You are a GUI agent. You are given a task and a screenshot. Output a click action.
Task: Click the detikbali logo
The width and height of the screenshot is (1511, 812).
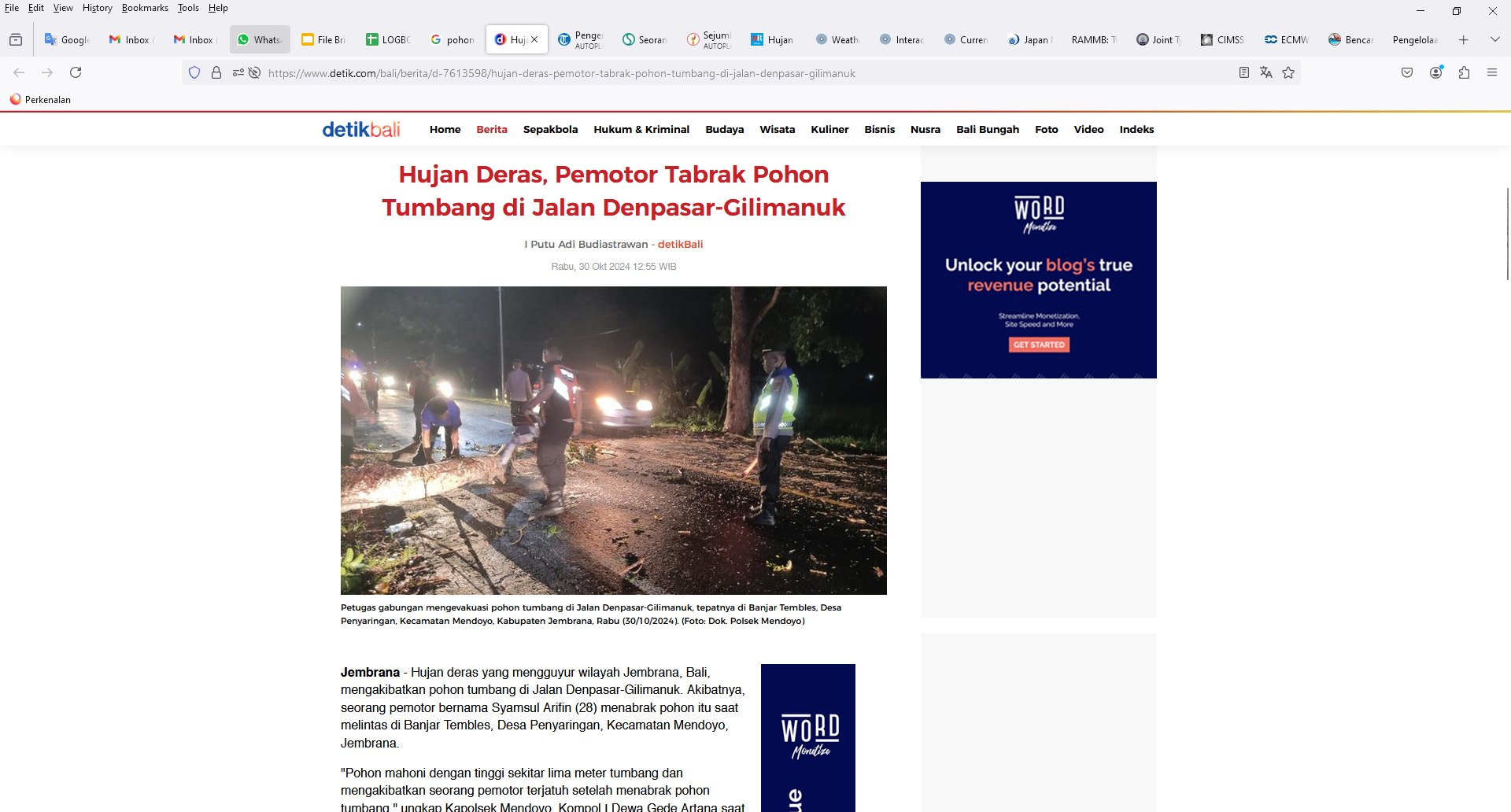click(x=361, y=129)
